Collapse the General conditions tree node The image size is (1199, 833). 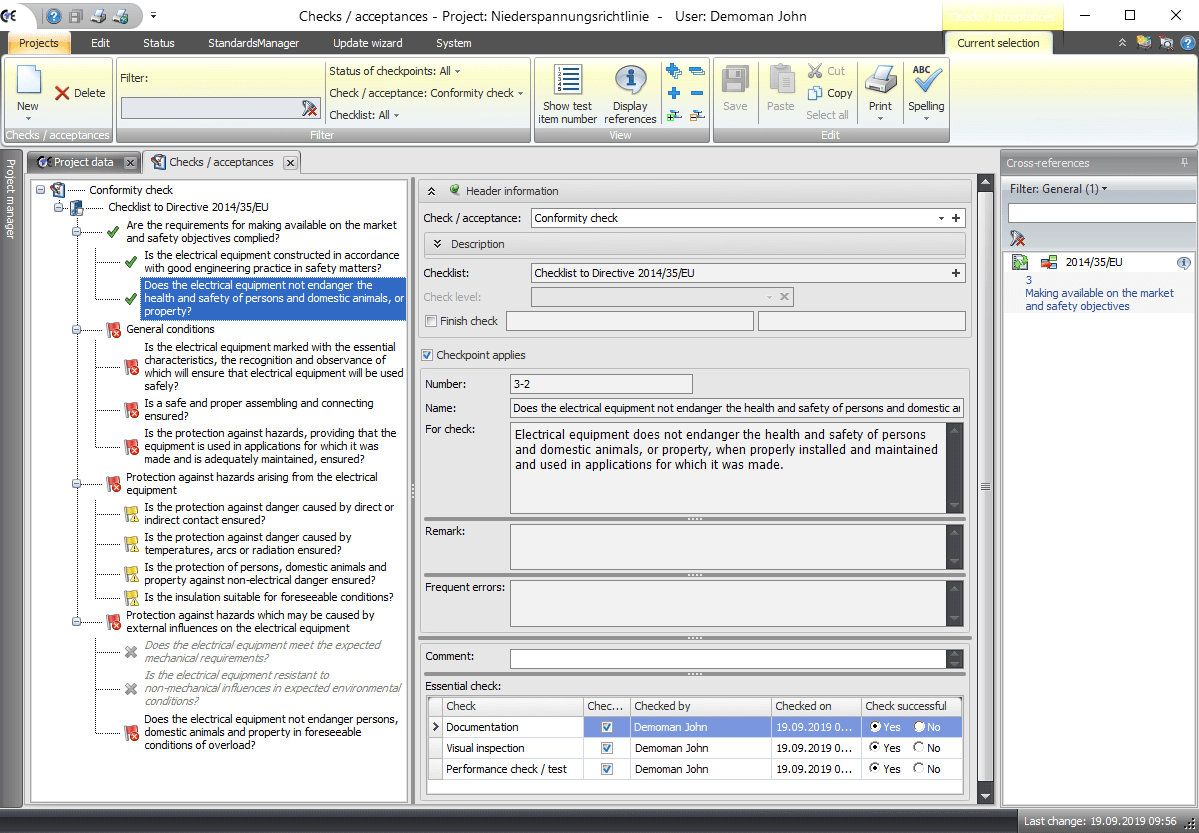[76, 329]
